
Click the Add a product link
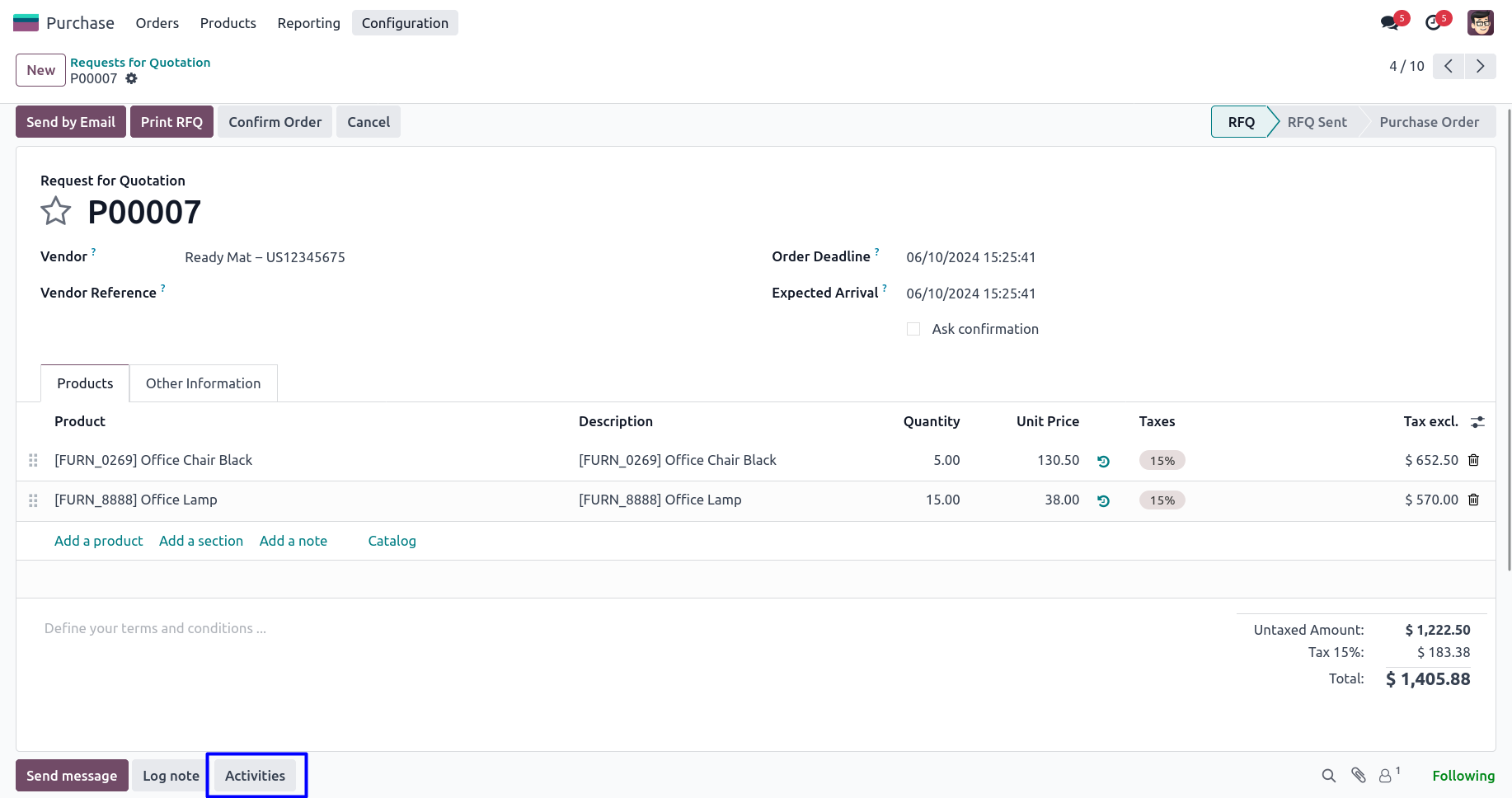[98, 541]
